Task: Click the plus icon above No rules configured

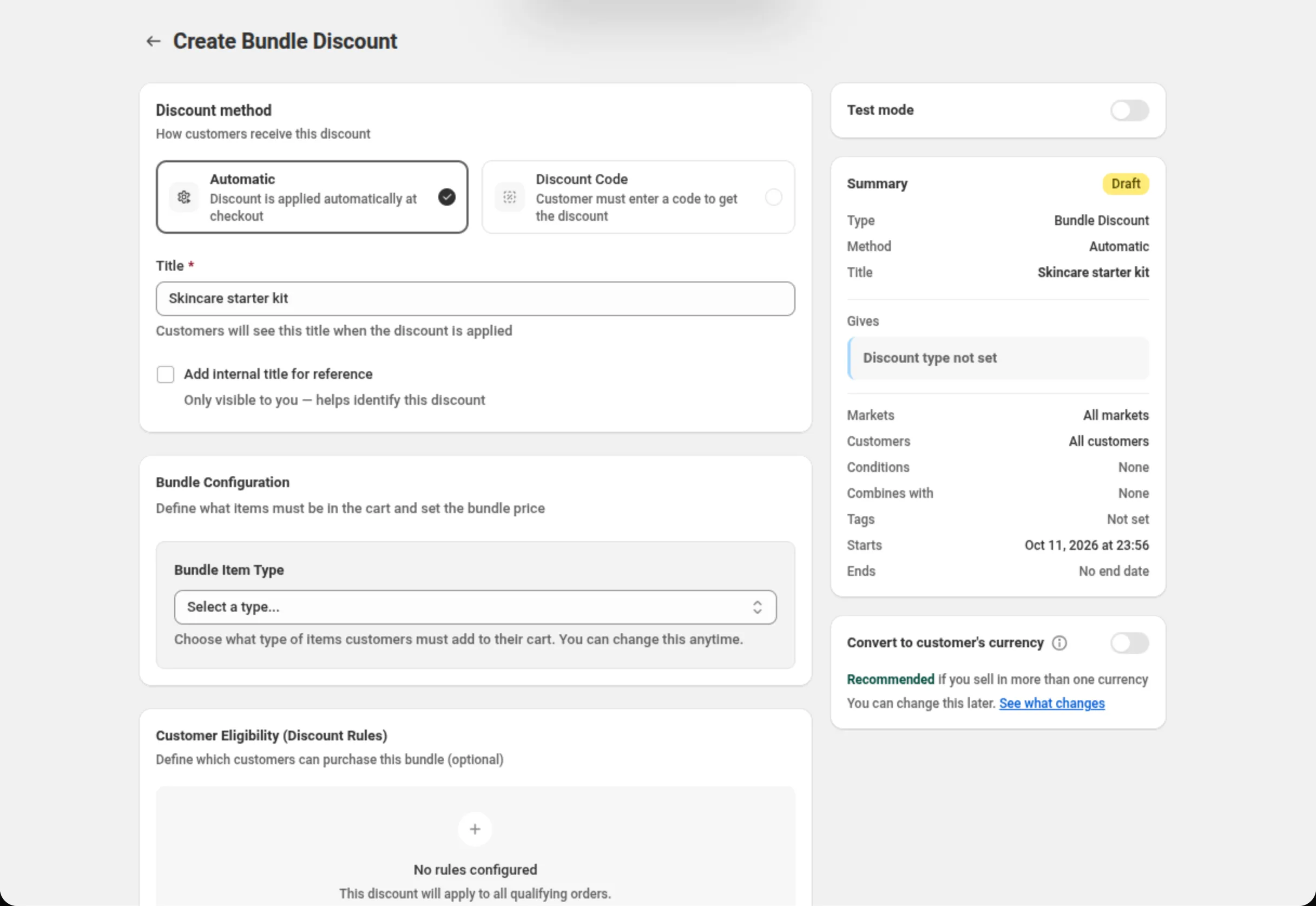Action: click(475, 829)
